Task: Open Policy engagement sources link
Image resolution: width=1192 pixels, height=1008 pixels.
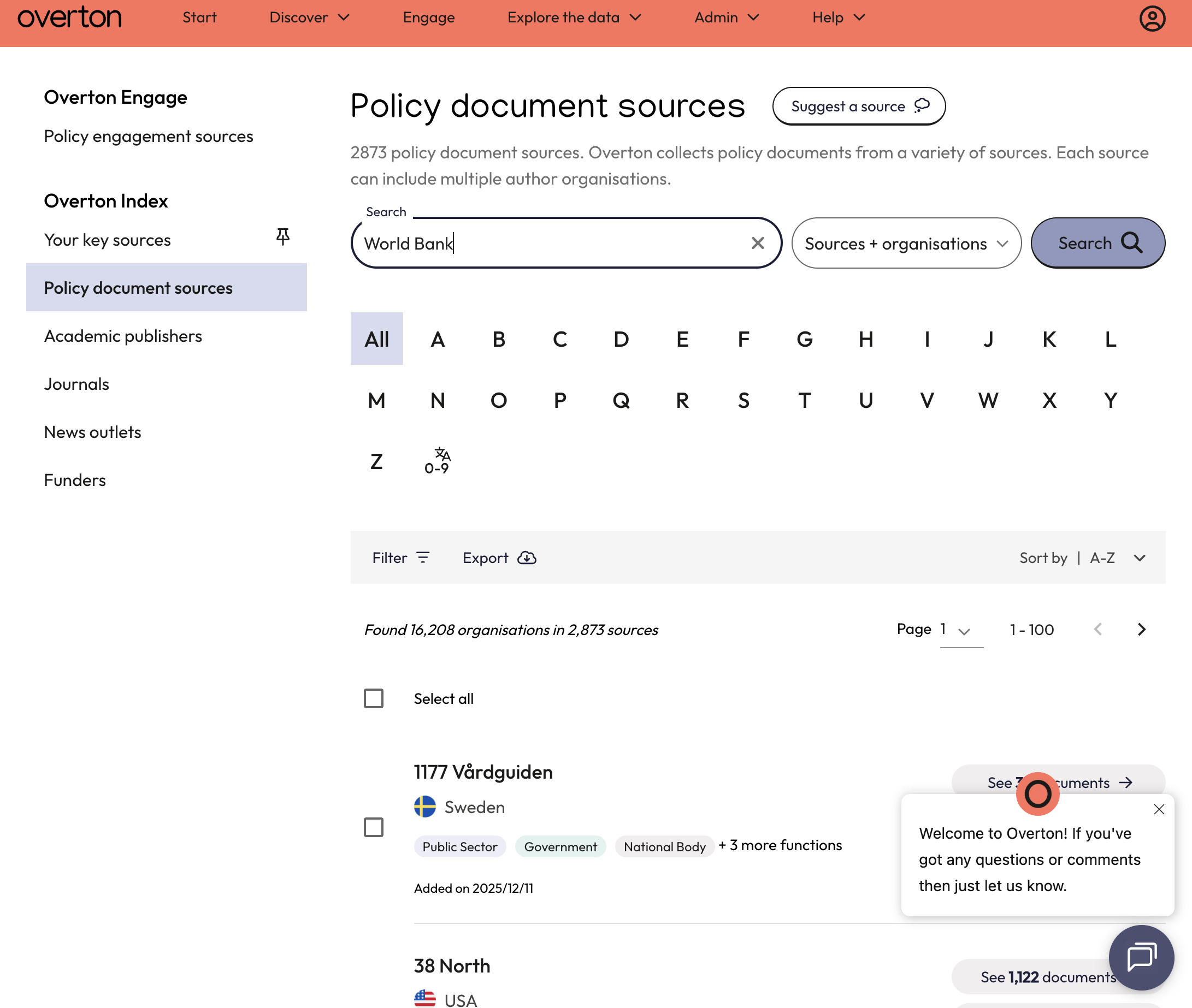Action: 149,136
